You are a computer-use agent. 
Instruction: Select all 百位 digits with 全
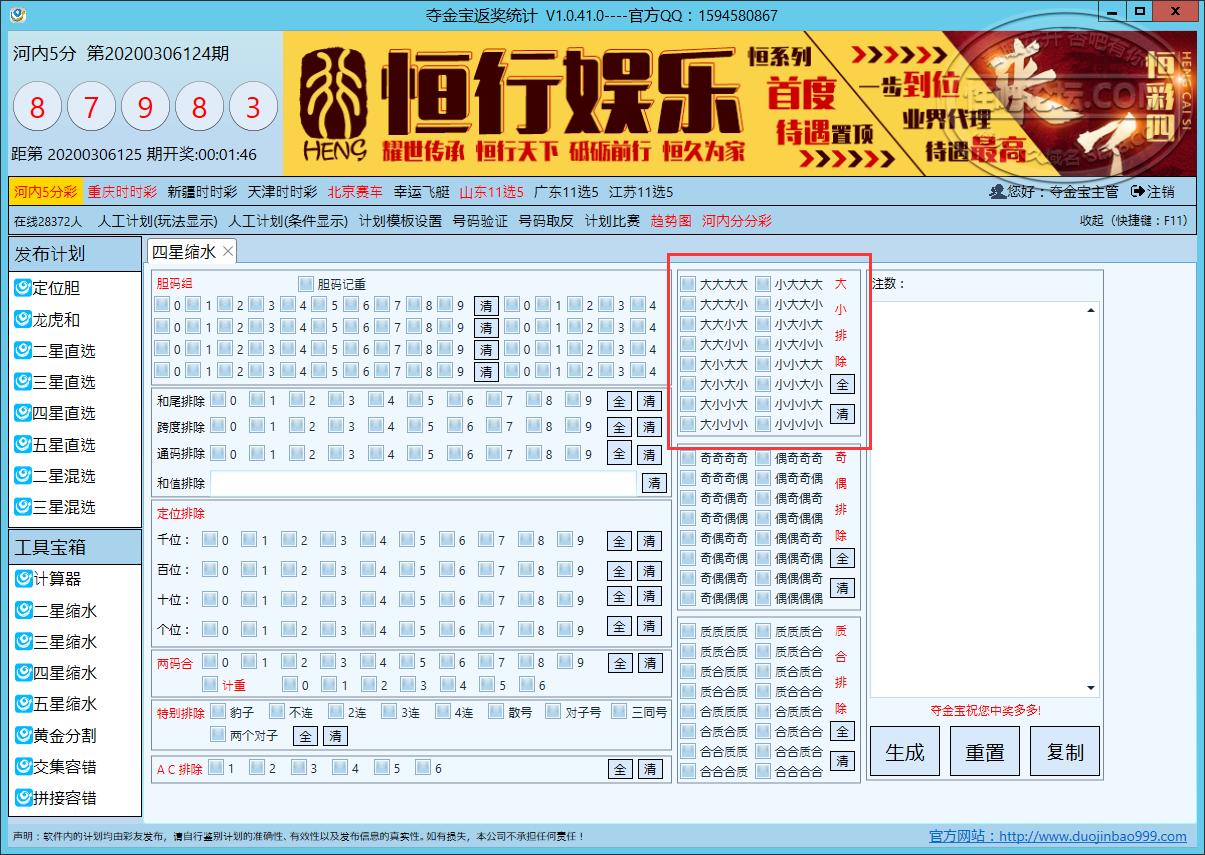tap(620, 571)
